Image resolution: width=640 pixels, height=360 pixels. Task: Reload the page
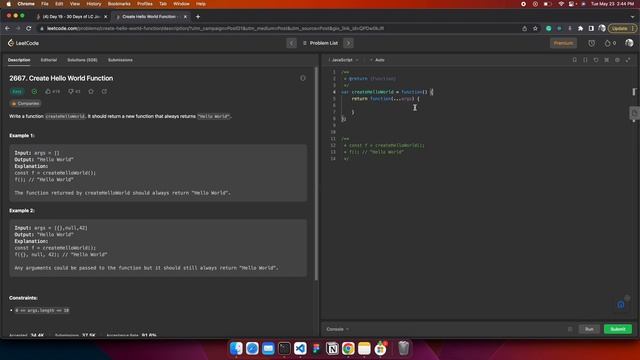[x=29, y=29]
